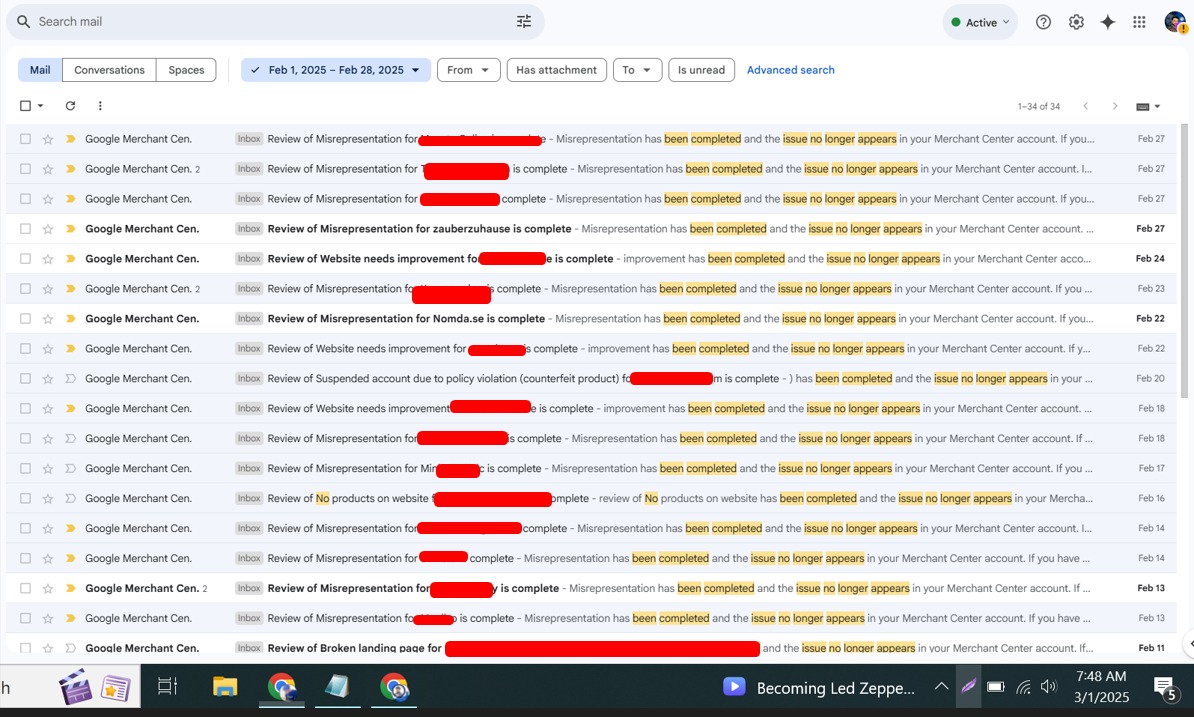Open search options filter icon in search bar

point(524,21)
